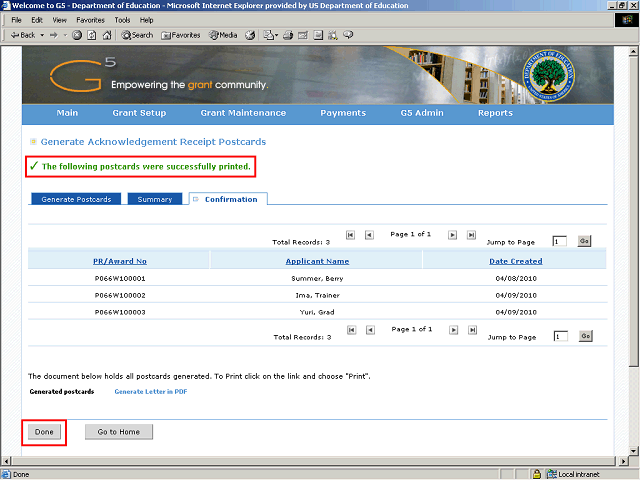
Task: Open the Edit menu
Action: point(37,20)
